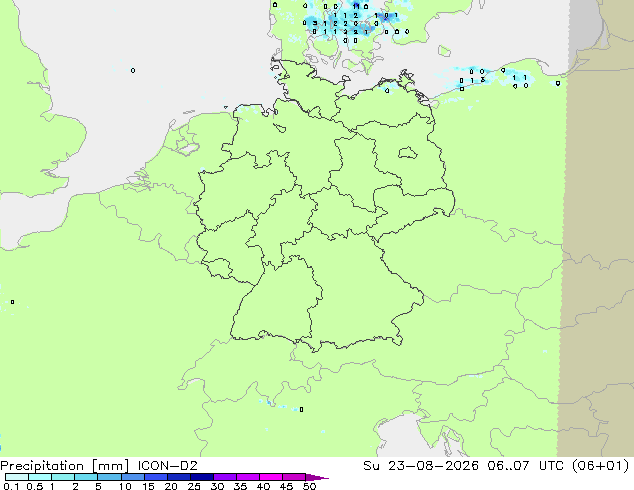Click the time range "06..07"
The width and height of the screenshot is (634, 490).
click(508, 465)
